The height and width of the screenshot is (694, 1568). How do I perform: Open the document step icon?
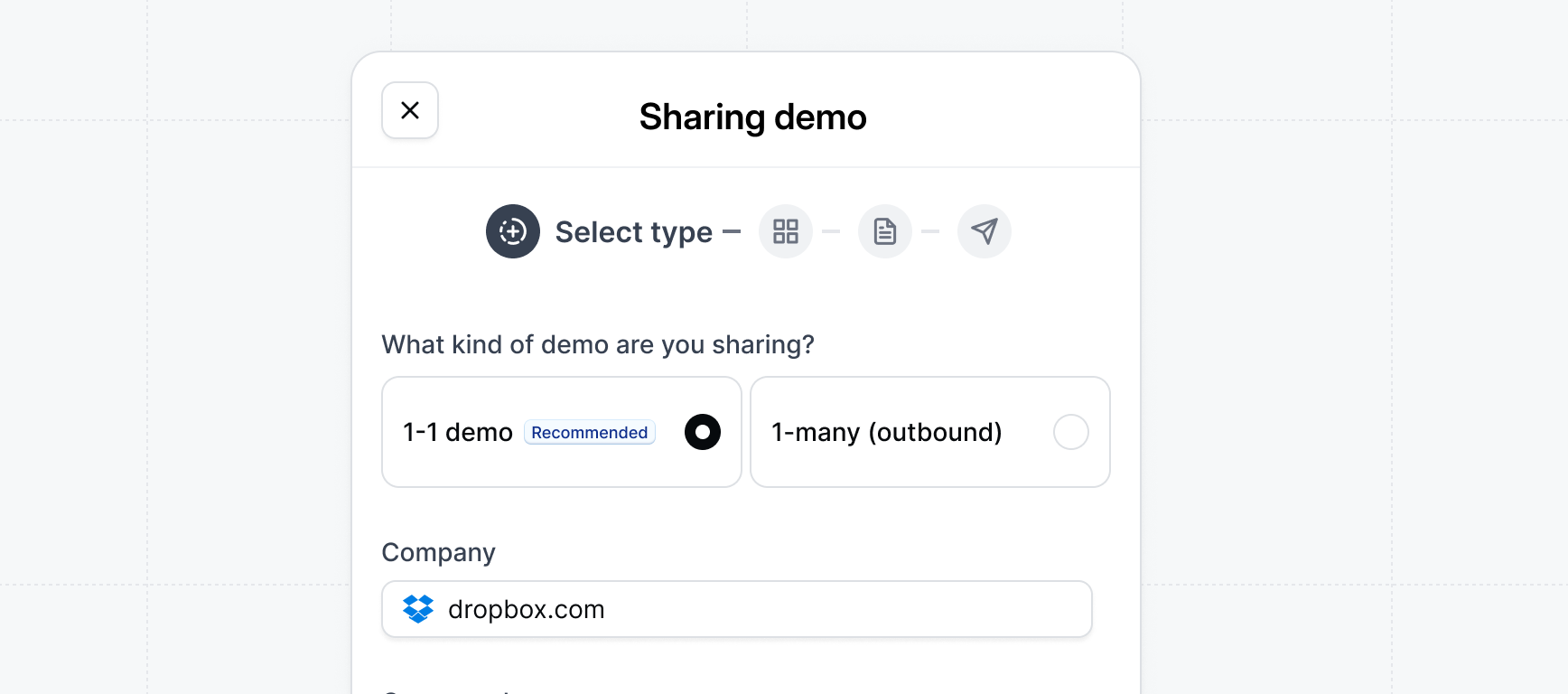[x=885, y=231]
